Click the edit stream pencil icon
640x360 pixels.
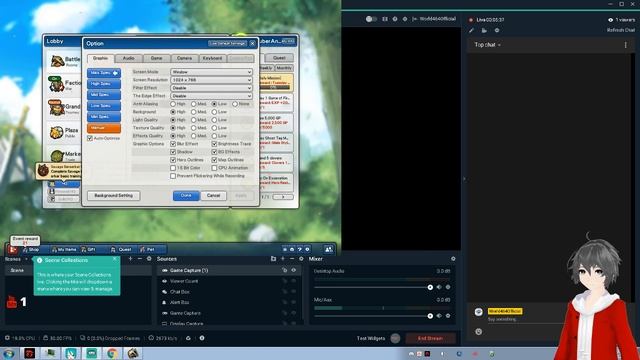[471, 30]
